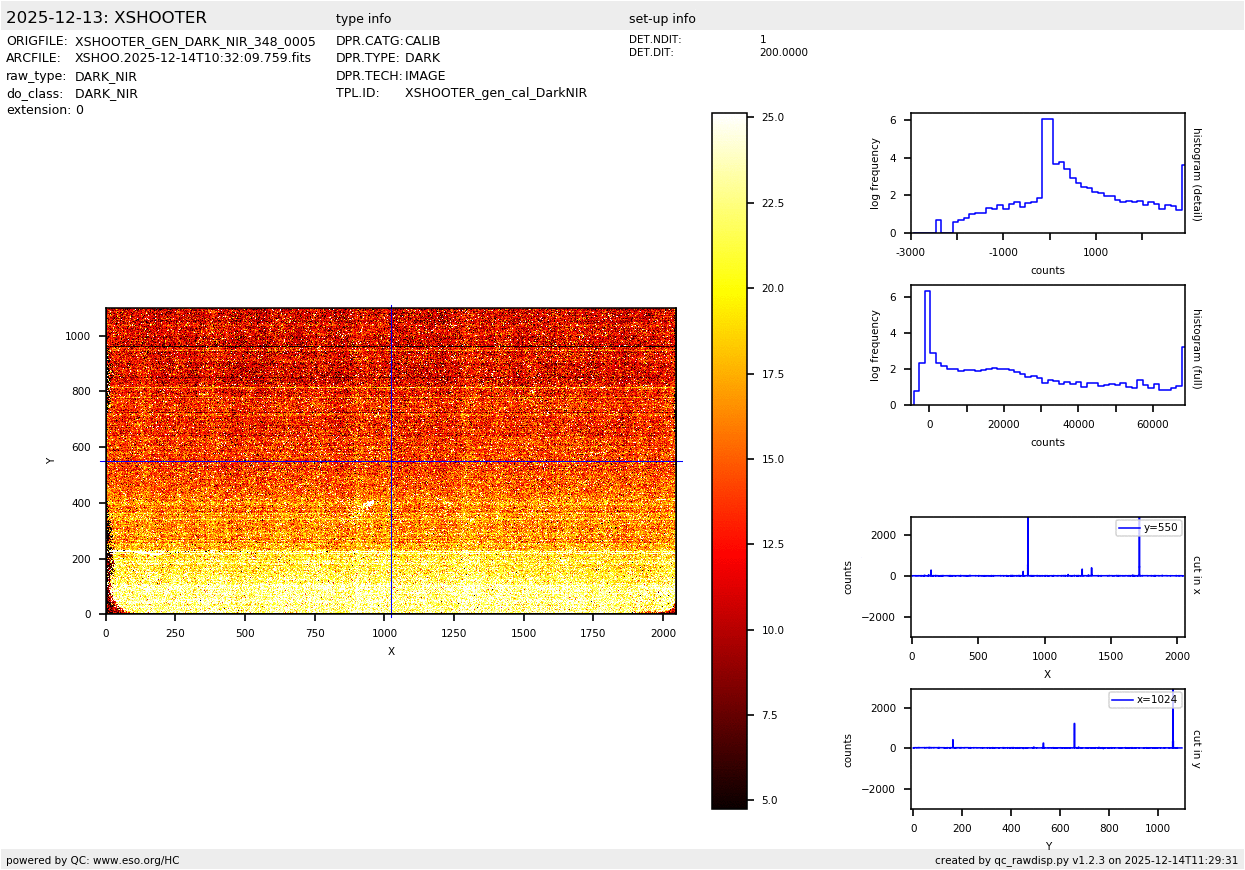Click the DET.DIT value 200.0000
1245x870 pixels.
(783, 53)
